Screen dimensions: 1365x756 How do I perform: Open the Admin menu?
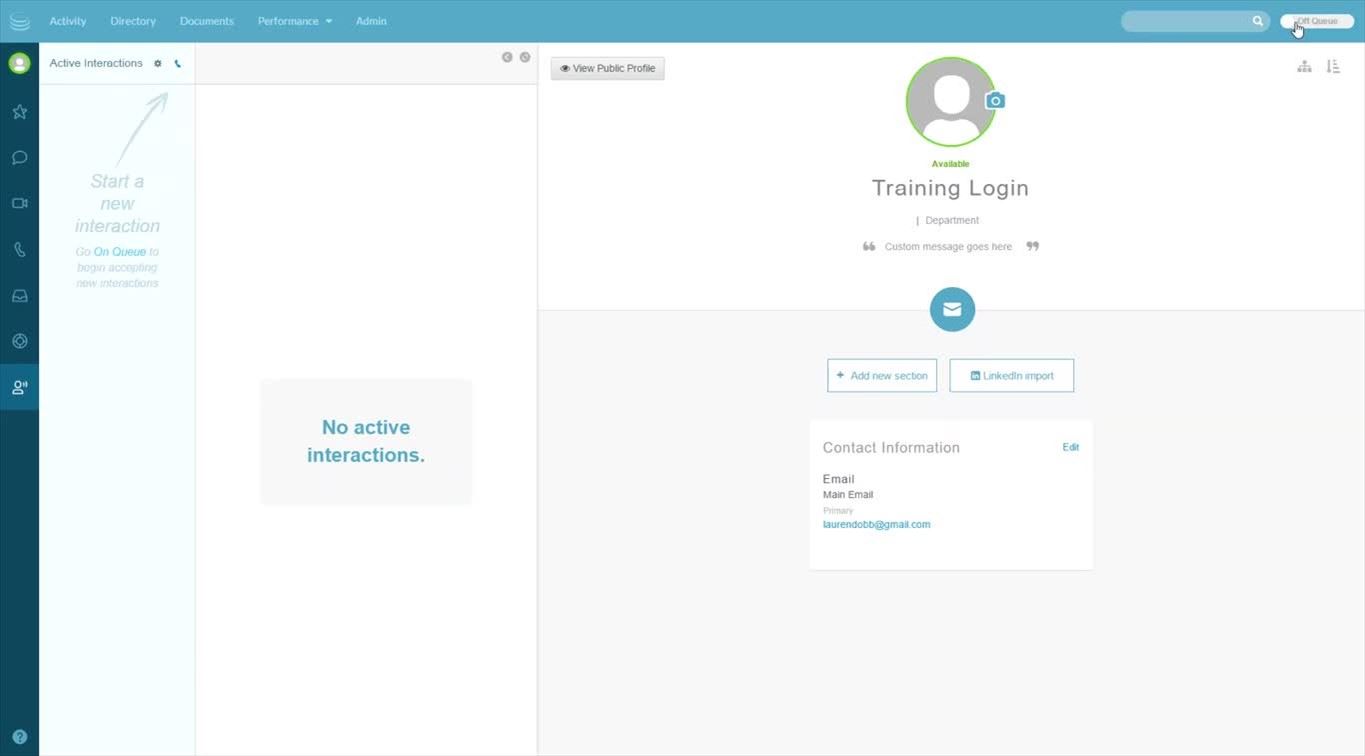pyautogui.click(x=371, y=21)
